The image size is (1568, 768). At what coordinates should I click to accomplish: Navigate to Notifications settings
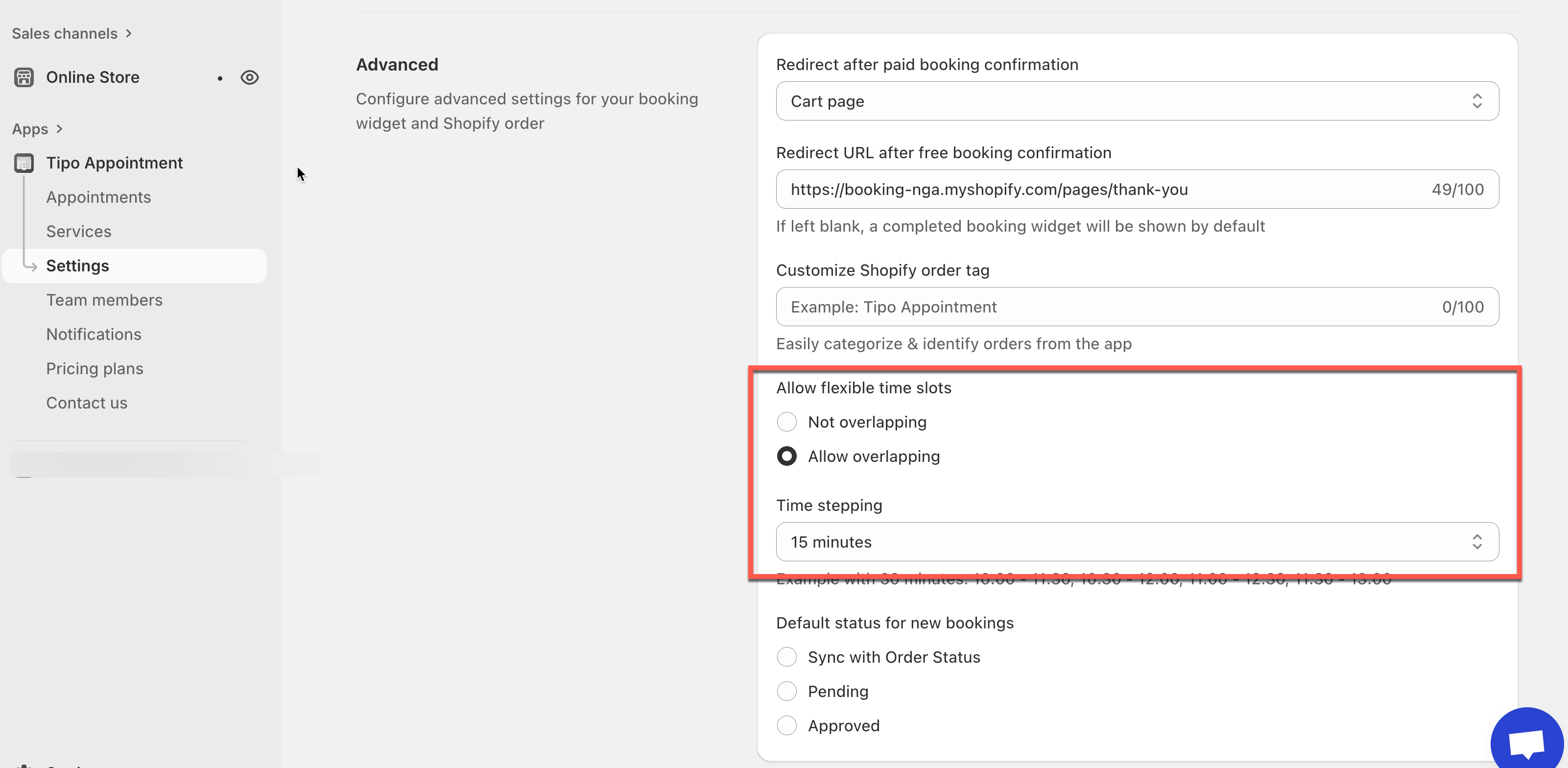click(94, 334)
